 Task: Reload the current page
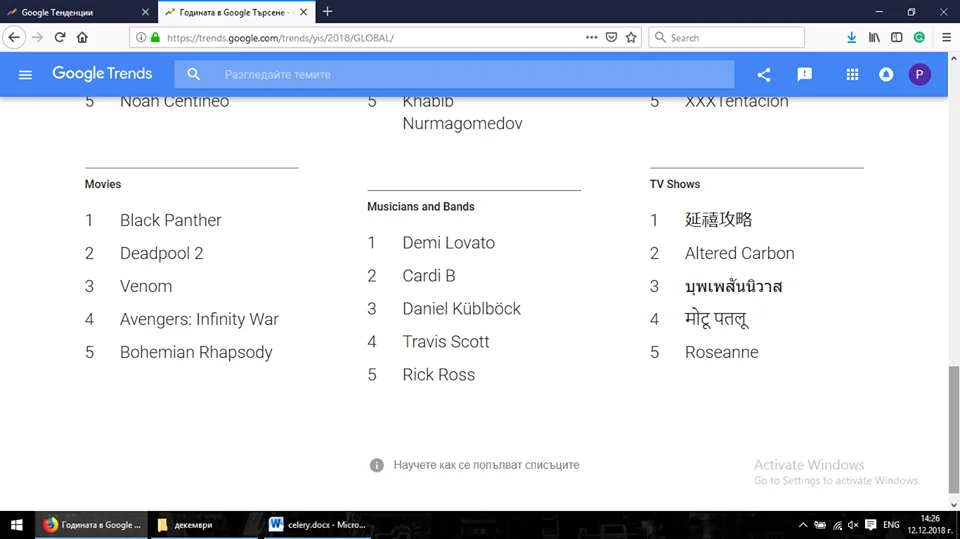(x=59, y=37)
